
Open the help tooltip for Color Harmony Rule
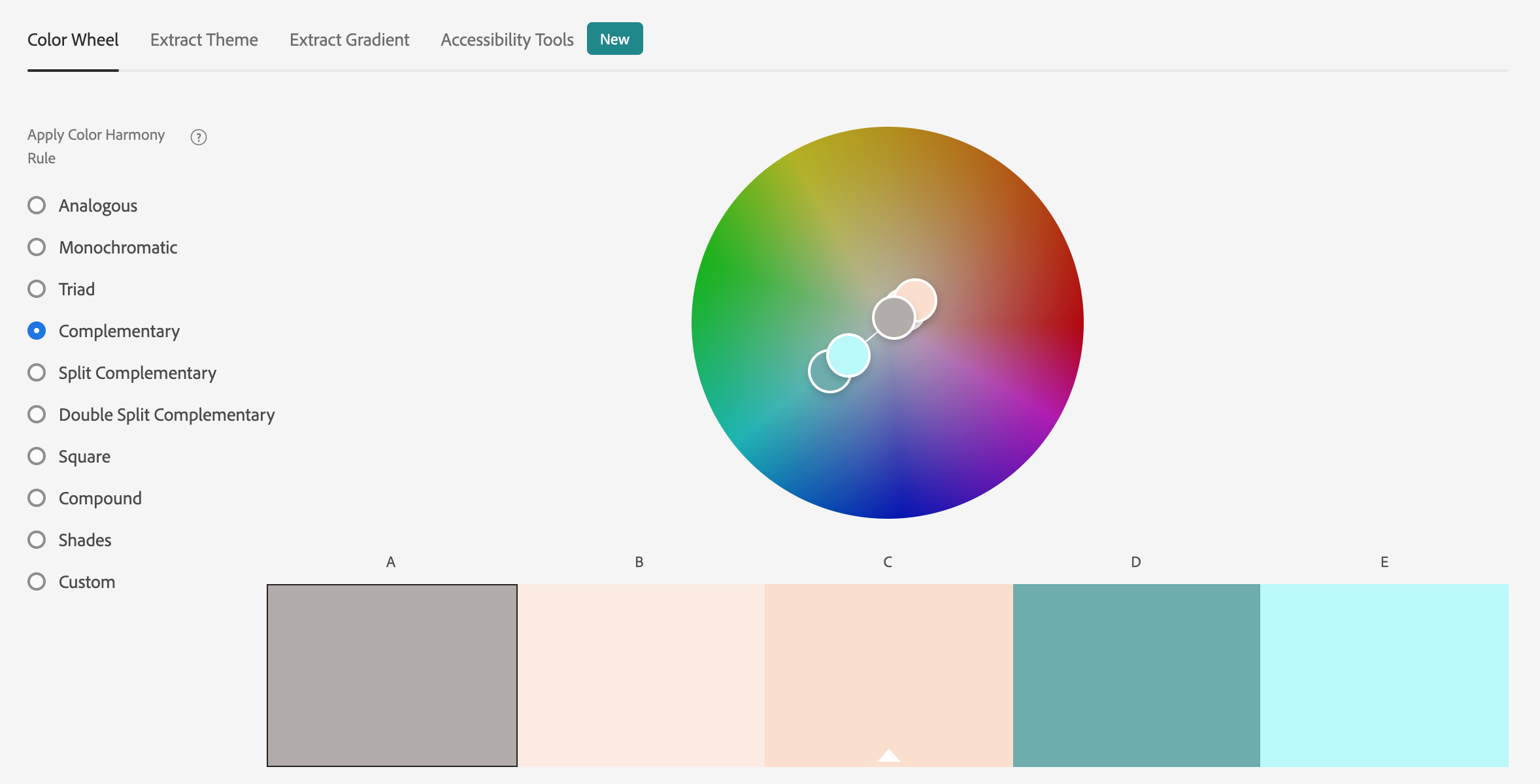(198, 137)
